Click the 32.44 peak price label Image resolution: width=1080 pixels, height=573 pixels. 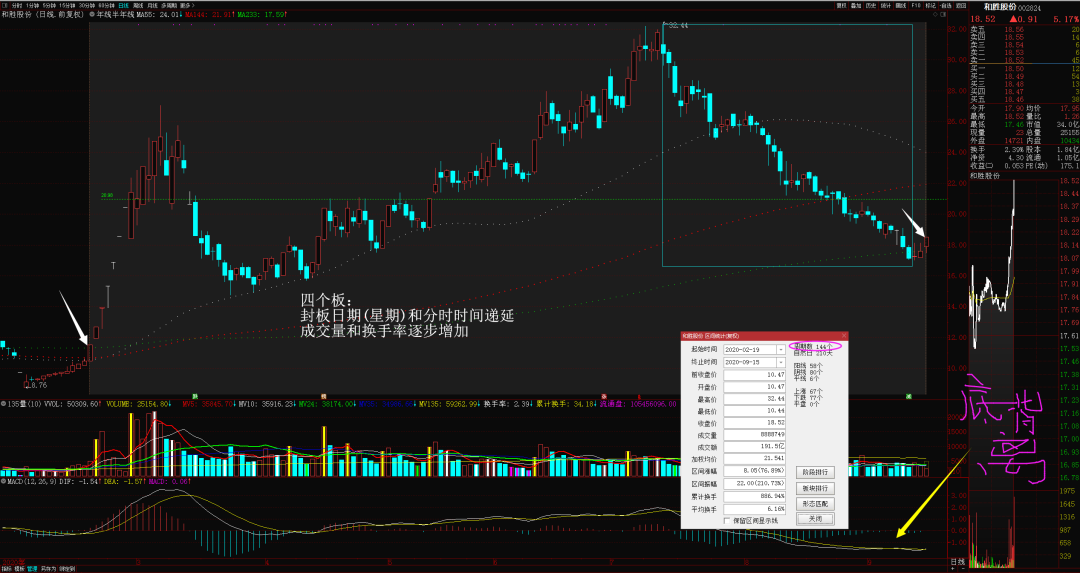pos(678,25)
